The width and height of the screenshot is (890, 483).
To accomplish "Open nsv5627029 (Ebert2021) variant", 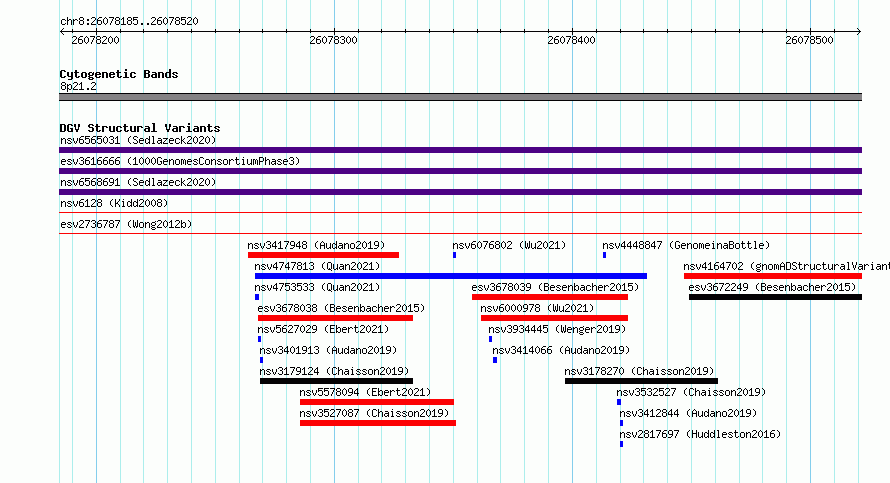I will 323,329.
